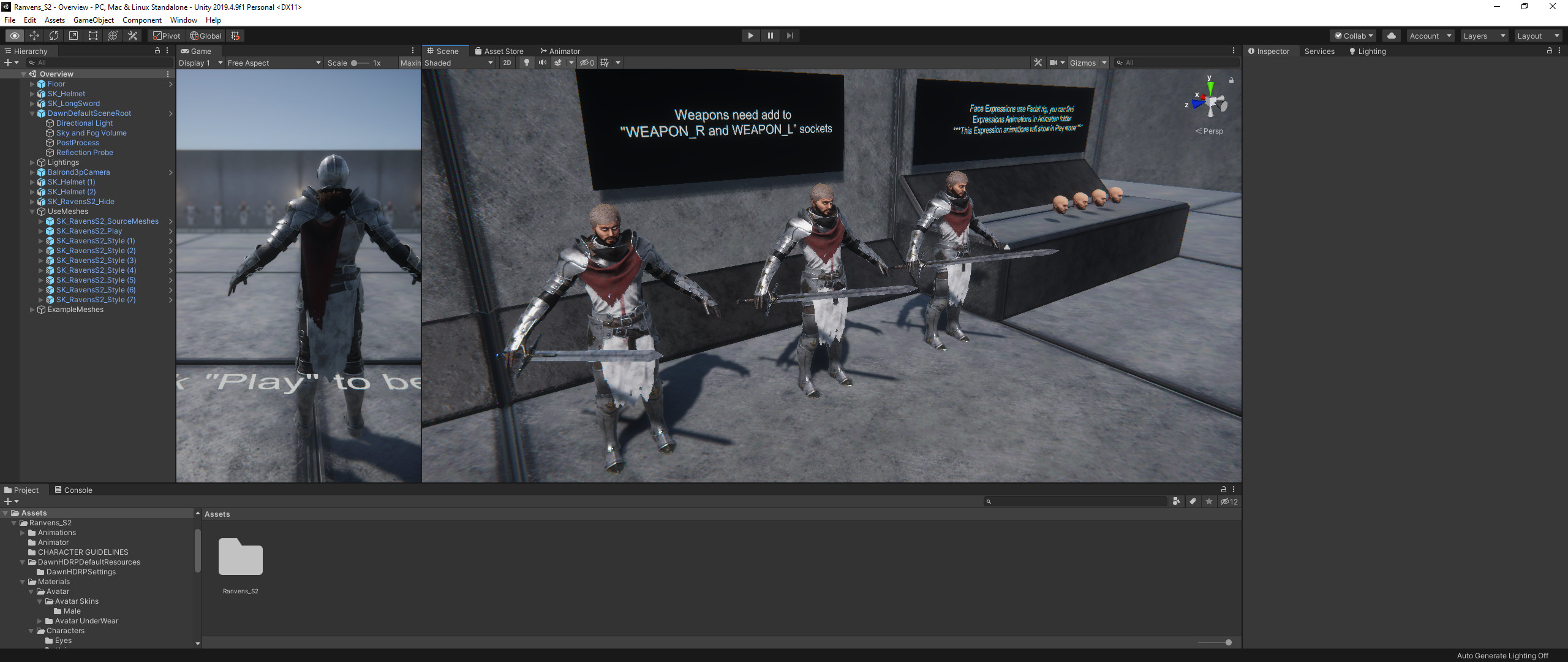The height and width of the screenshot is (662, 1568).
Task: Open the Shaded draw mode dropdown
Action: (x=458, y=63)
